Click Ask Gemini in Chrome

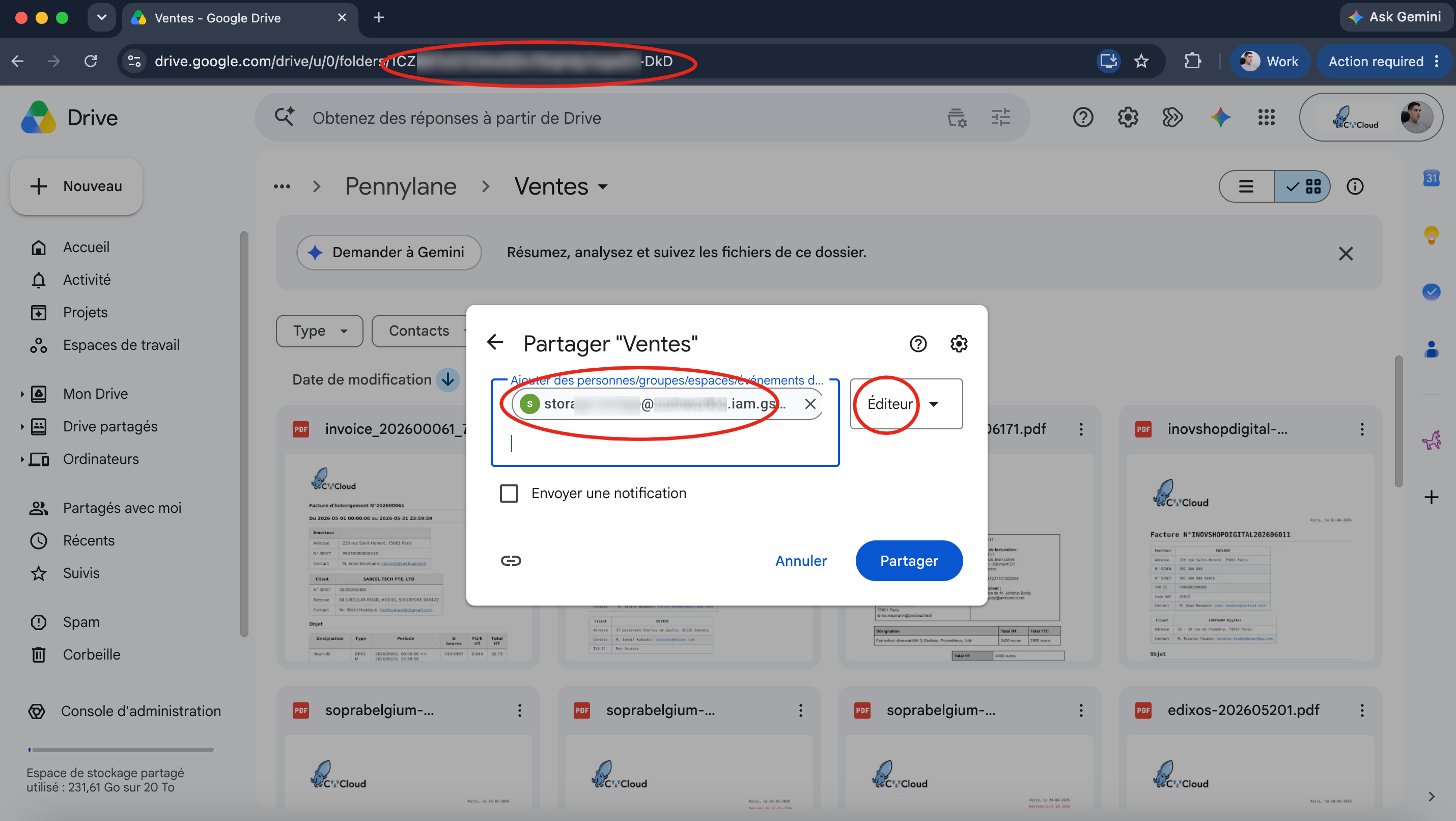click(x=1395, y=17)
